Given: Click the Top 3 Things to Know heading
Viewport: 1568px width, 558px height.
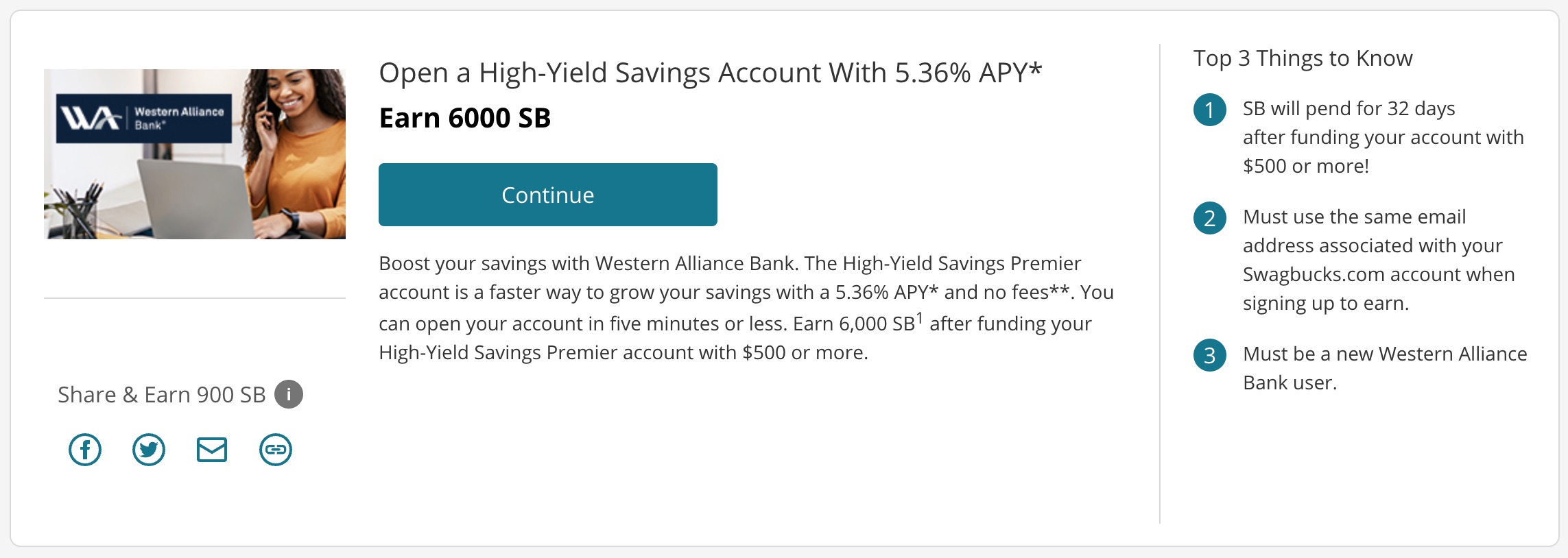Looking at the screenshot, I should coord(1303,58).
